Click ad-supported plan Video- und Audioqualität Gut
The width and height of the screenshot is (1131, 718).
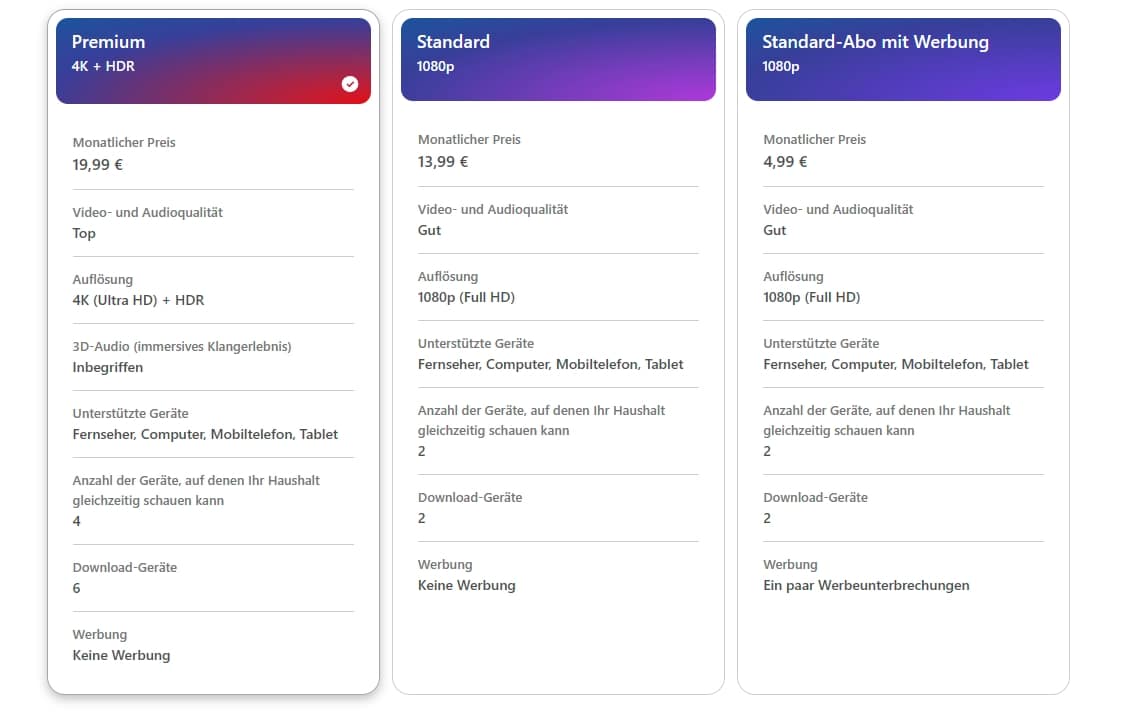pyautogui.click(x=775, y=230)
